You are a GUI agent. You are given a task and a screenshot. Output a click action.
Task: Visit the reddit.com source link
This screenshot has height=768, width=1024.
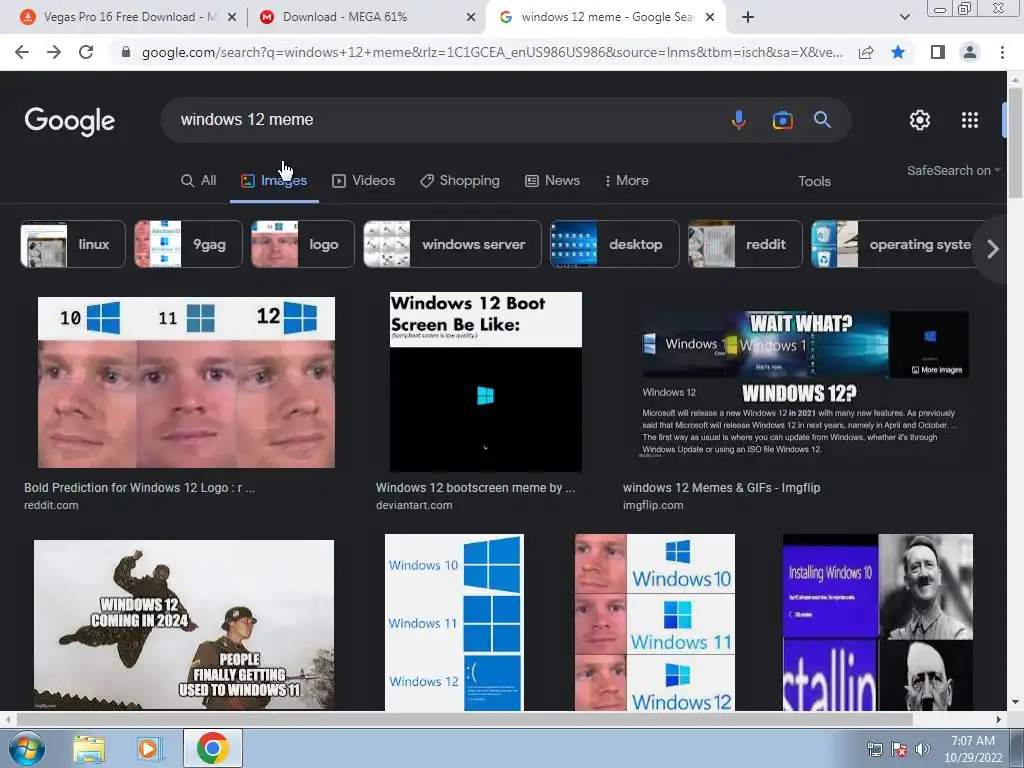tap(51, 505)
